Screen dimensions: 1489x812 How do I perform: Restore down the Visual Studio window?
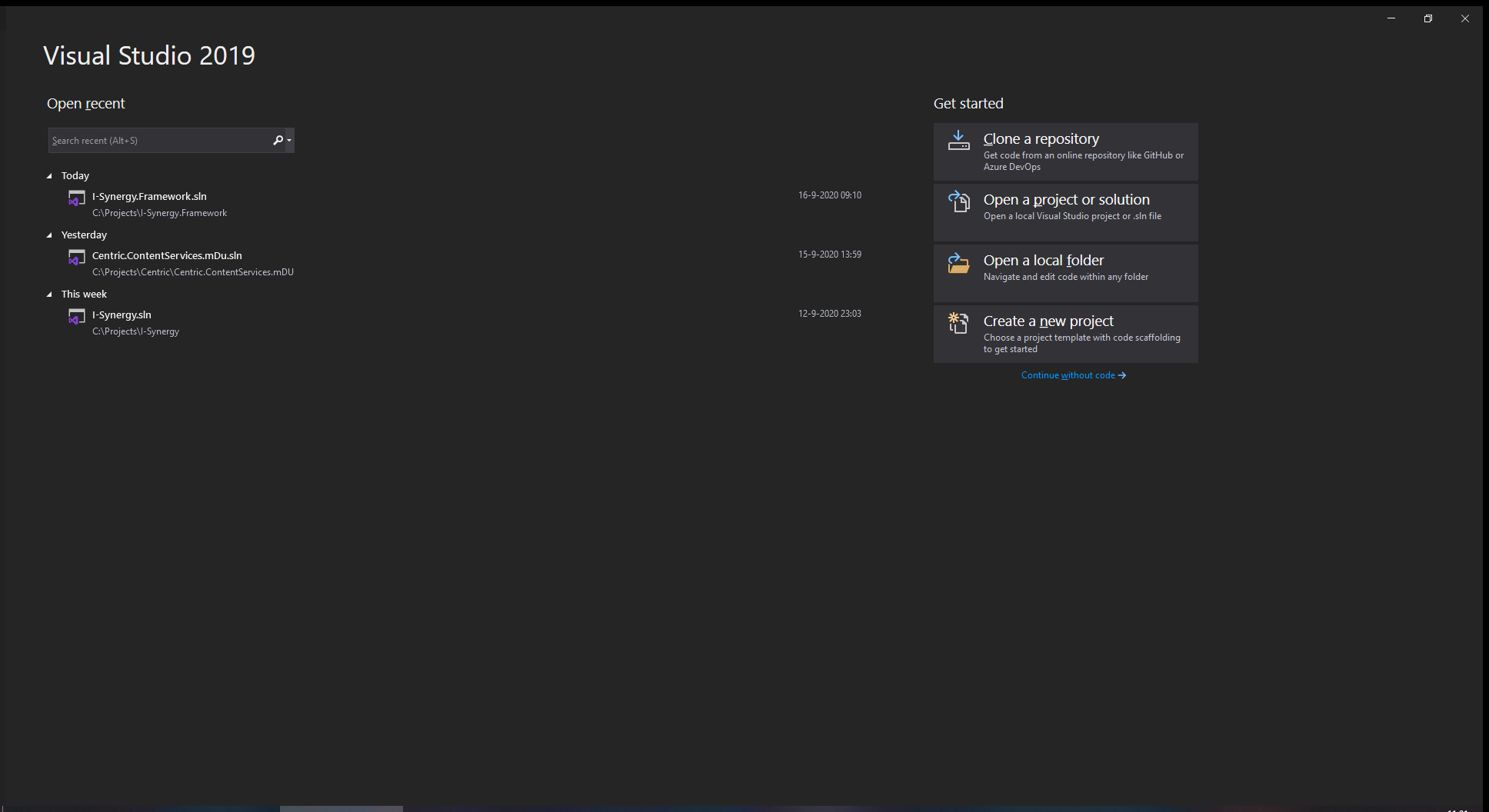point(1428,18)
